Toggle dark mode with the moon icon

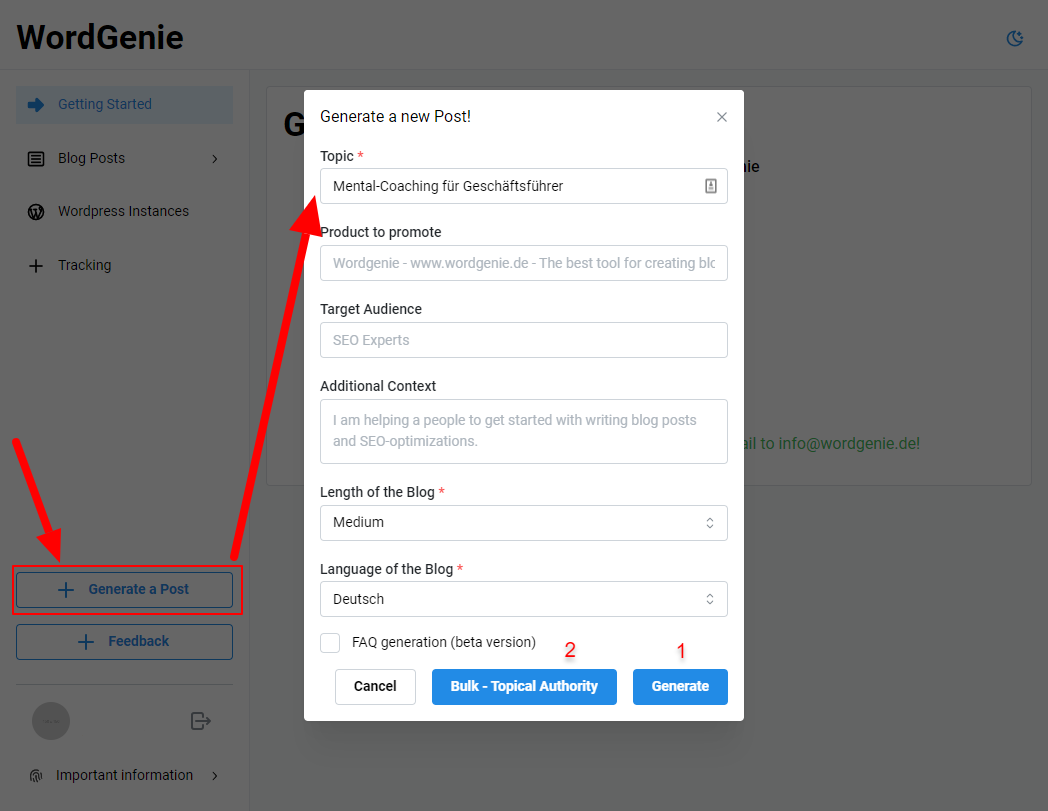click(1014, 37)
